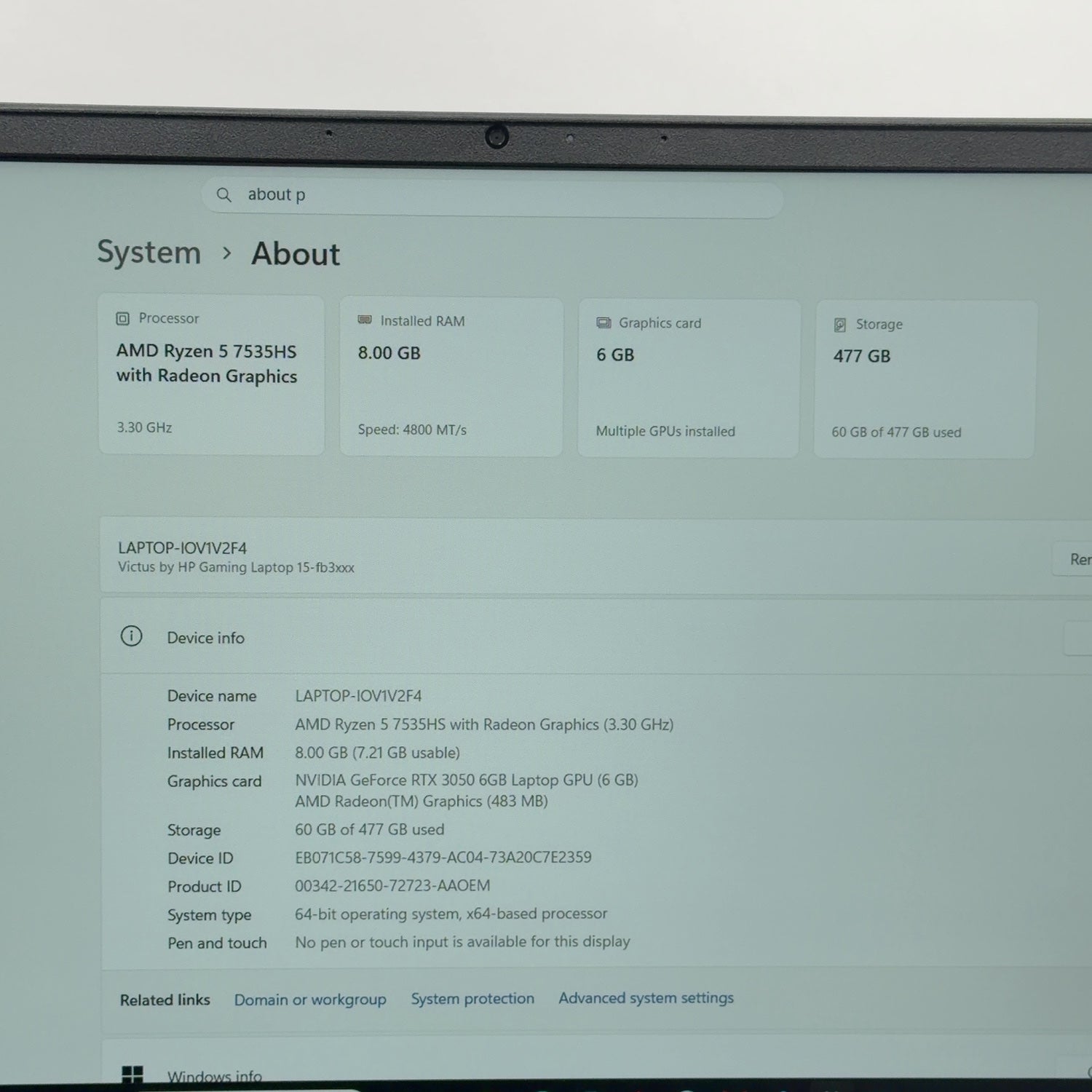Select "8.00 GB (7.21 GB usable)" value

[377, 753]
